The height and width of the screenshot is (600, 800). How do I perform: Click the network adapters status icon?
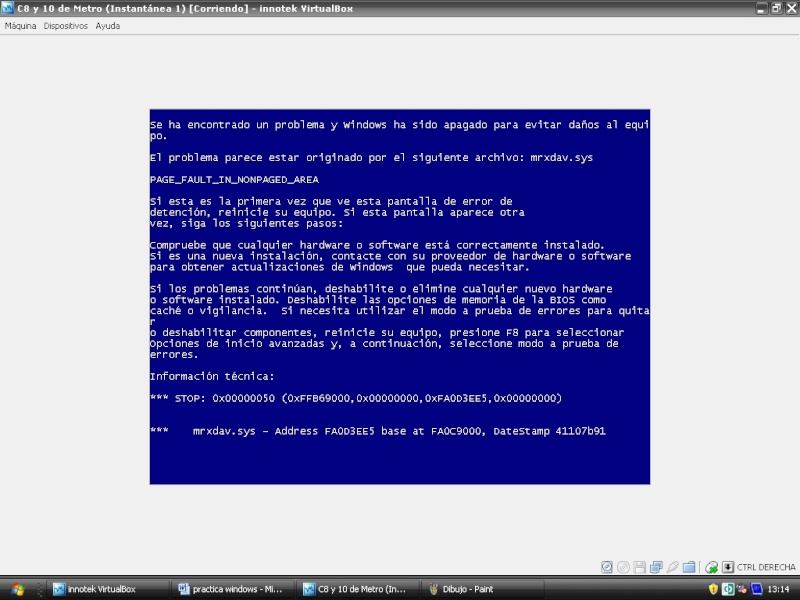656,567
